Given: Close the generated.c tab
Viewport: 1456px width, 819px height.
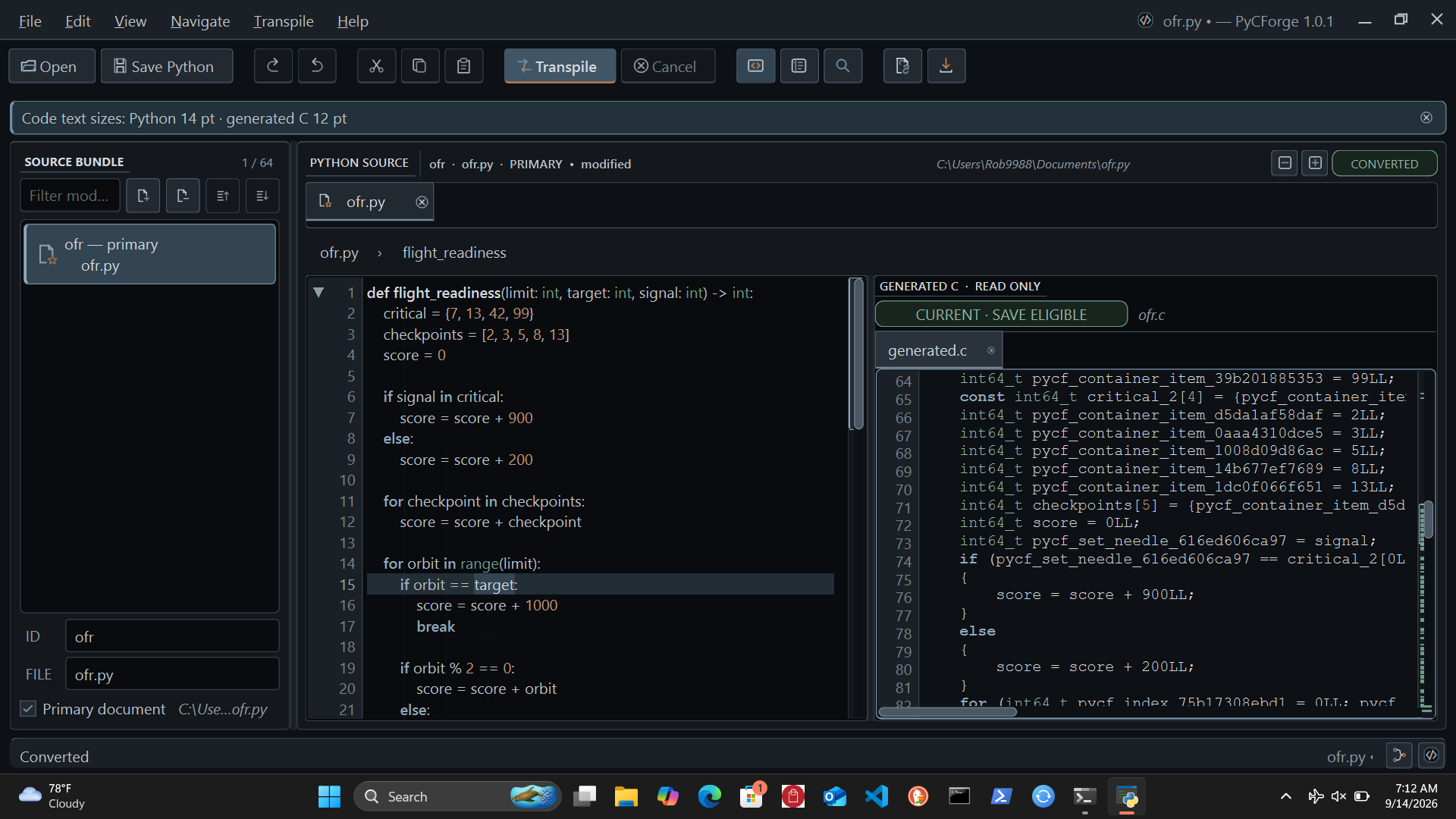Looking at the screenshot, I should pos(990,350).
